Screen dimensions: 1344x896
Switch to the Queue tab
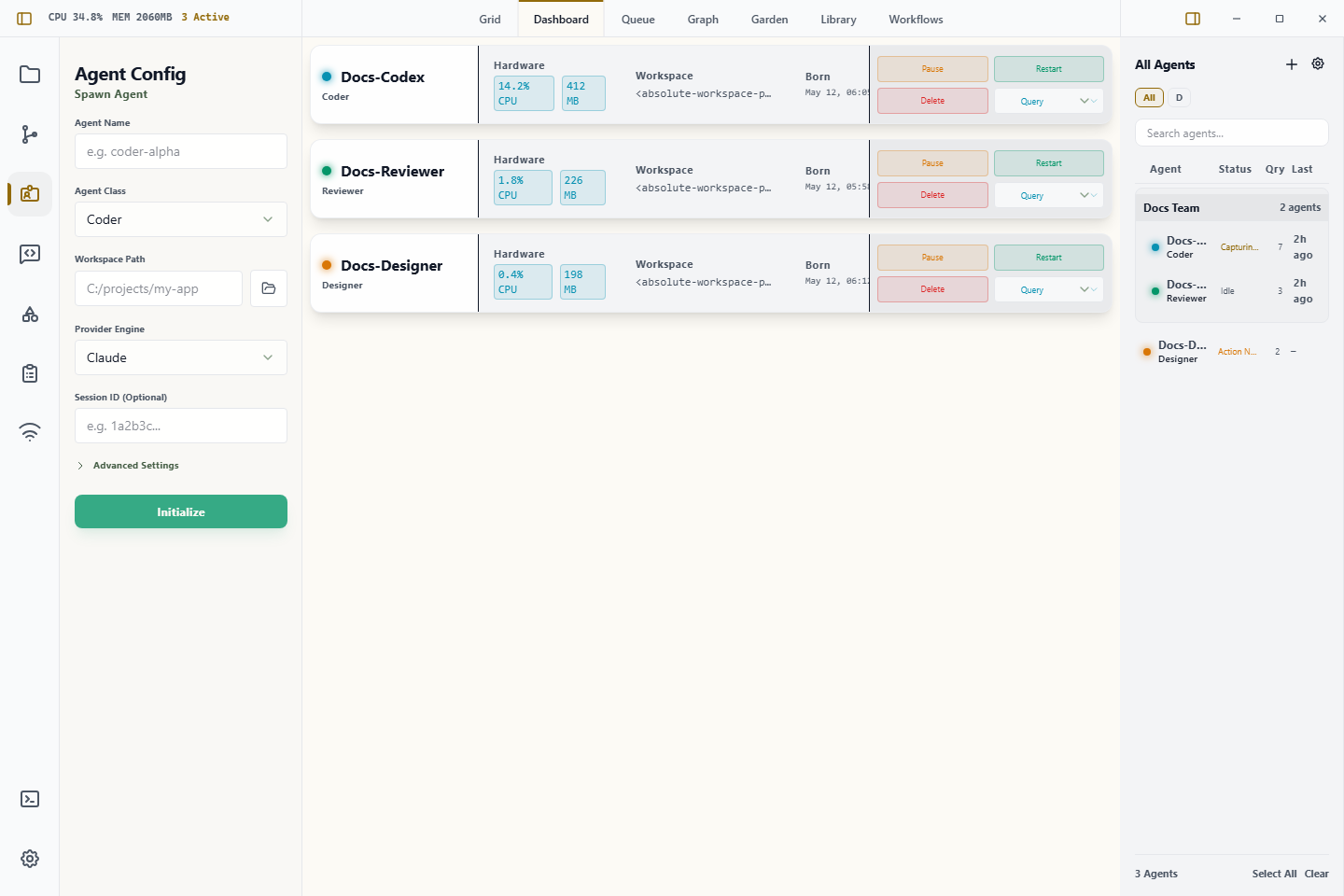[x=638, y=20]
